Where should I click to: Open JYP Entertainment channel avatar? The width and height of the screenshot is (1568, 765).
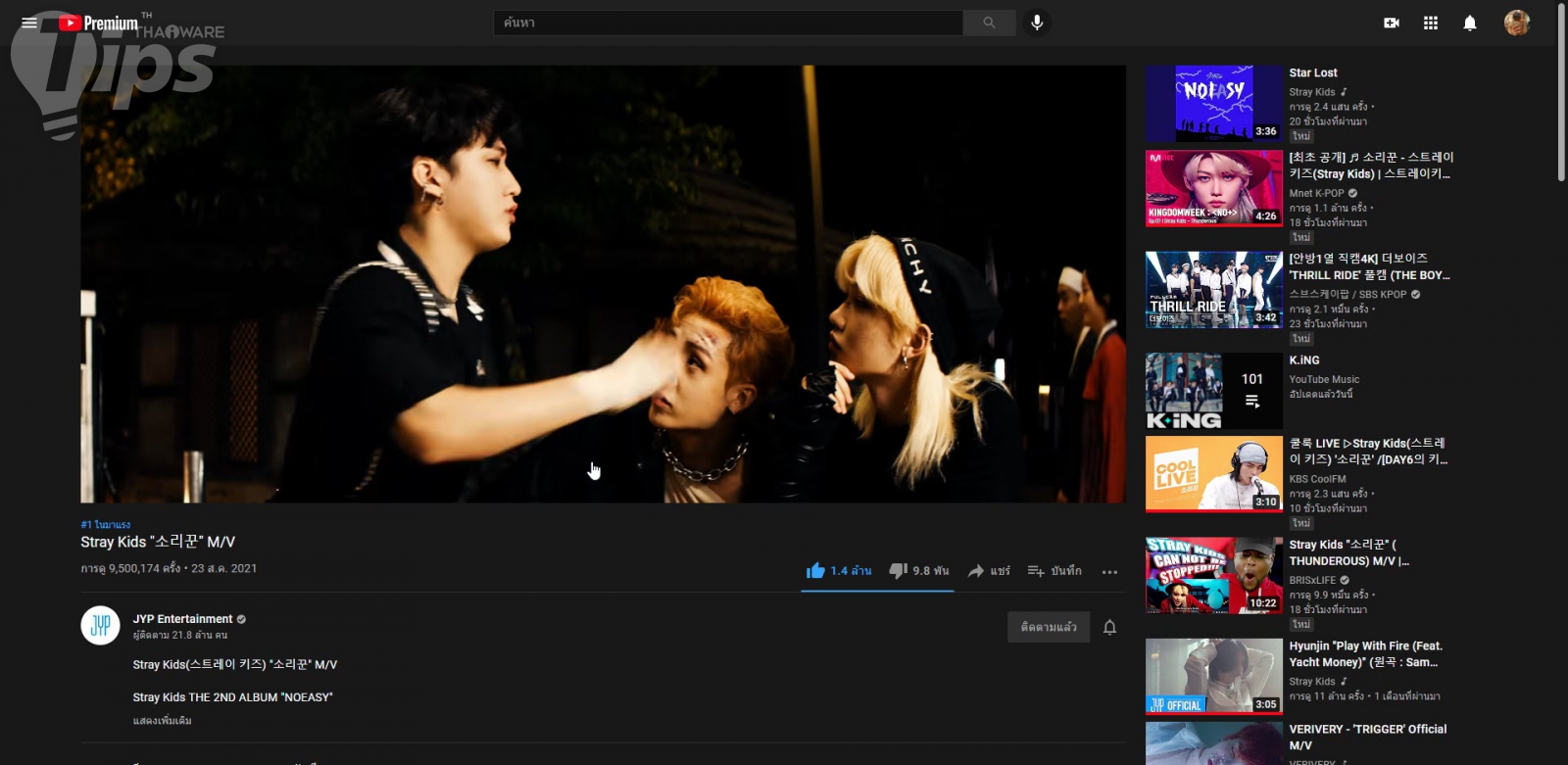click(100, 625)
